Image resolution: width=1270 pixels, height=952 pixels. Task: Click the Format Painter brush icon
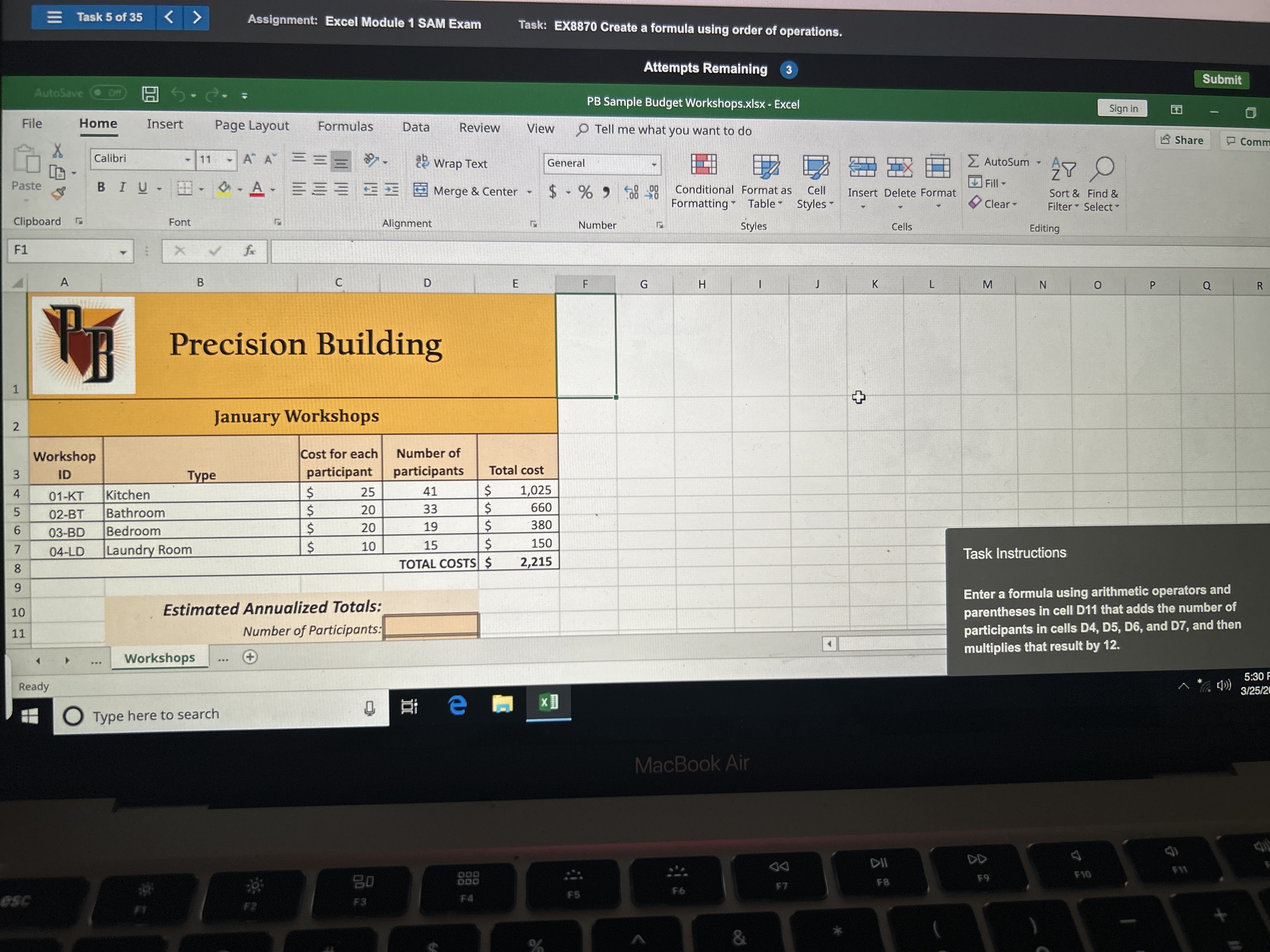pyautogui.click(x=59, y=193)
